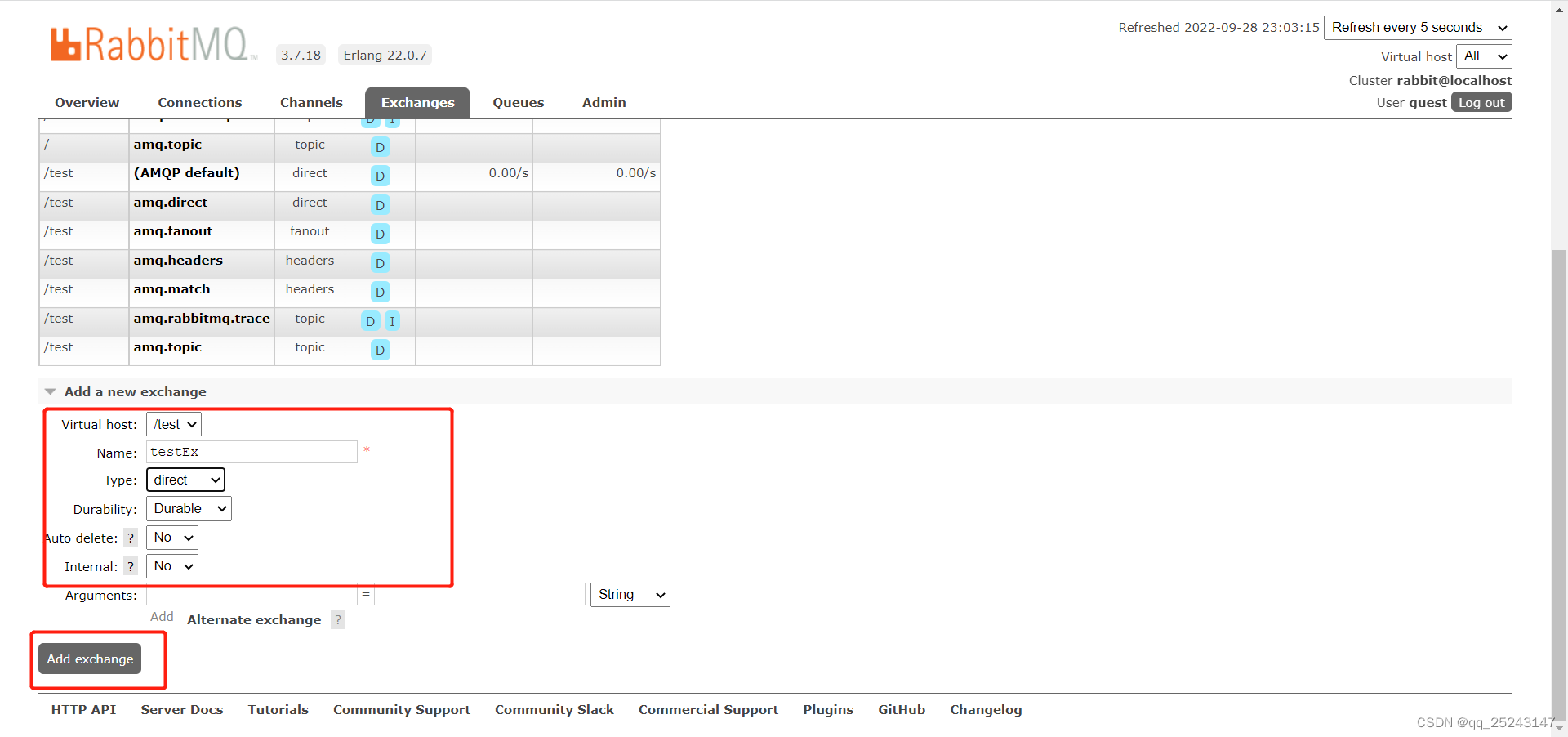Open the Community Slack link

pyautogui.click(x=555, y=710)
